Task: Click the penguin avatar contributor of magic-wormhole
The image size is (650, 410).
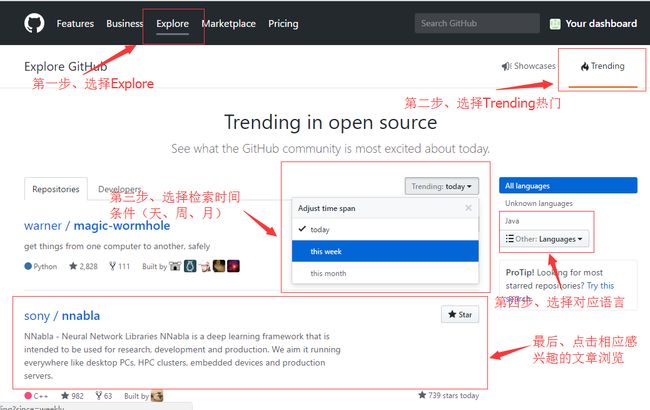Action: point(190,266)
